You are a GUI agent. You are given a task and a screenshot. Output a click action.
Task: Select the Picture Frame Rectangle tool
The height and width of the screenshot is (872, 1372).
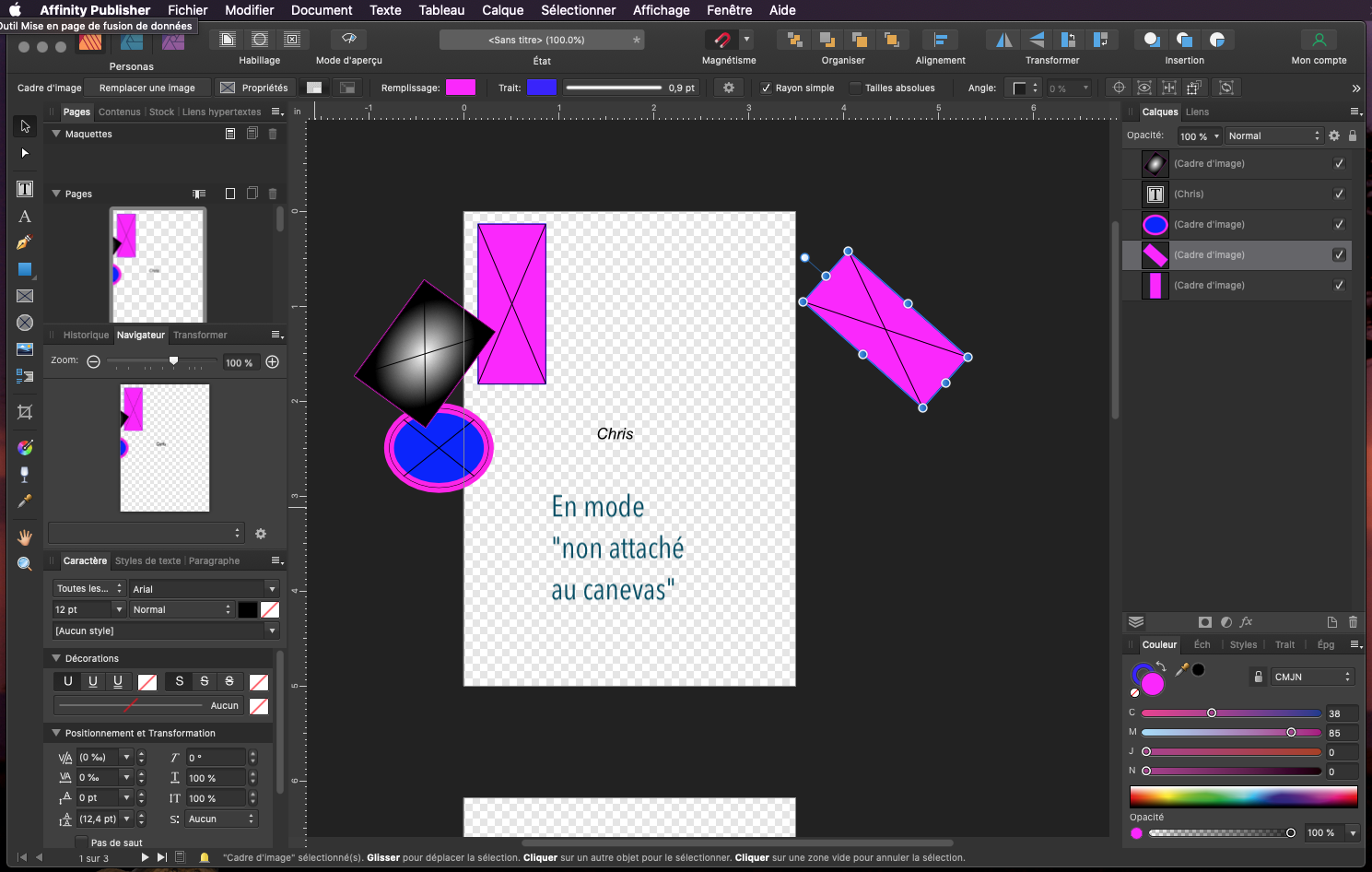(x=25, y=296)
